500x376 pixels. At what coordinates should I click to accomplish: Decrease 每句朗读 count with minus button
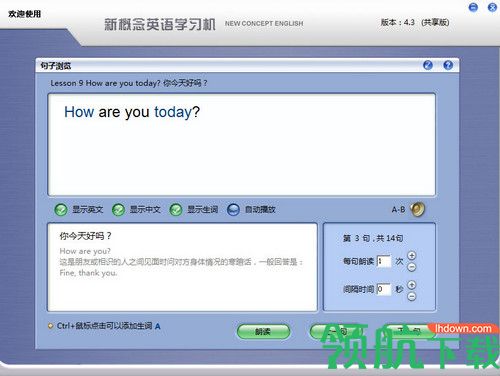click(x=412, y=267)
